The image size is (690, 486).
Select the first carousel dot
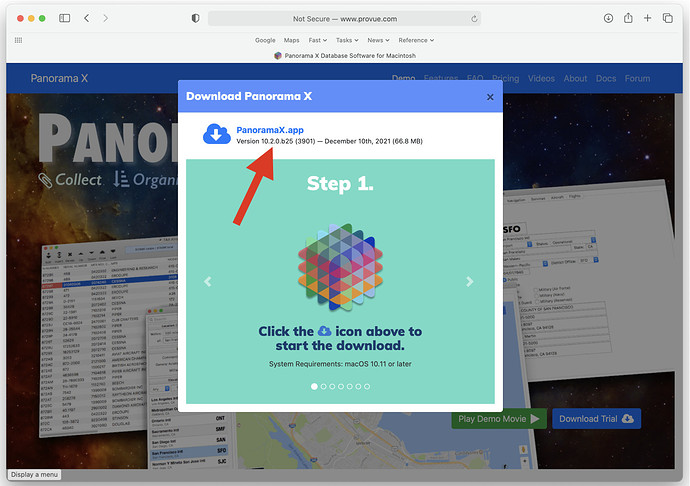[314, 387]
